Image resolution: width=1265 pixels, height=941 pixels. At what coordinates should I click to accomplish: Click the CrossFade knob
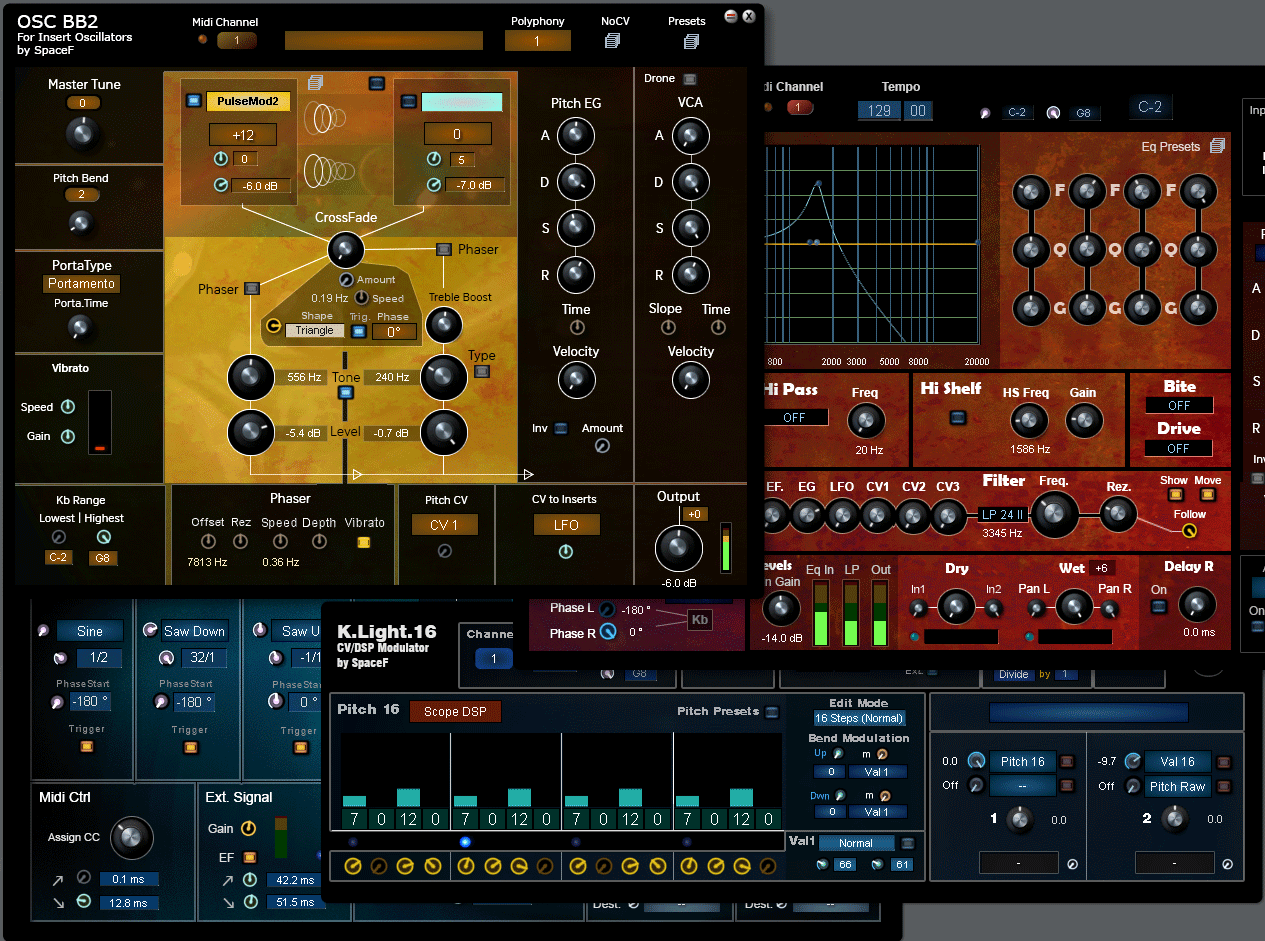pos(345,249)
